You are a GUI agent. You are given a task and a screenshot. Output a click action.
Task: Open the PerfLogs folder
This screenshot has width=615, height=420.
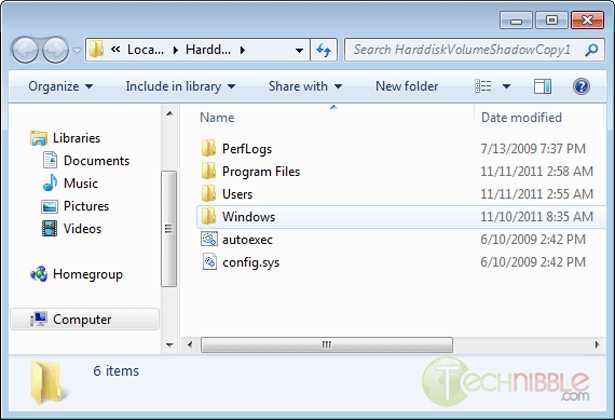pos(246,148)
